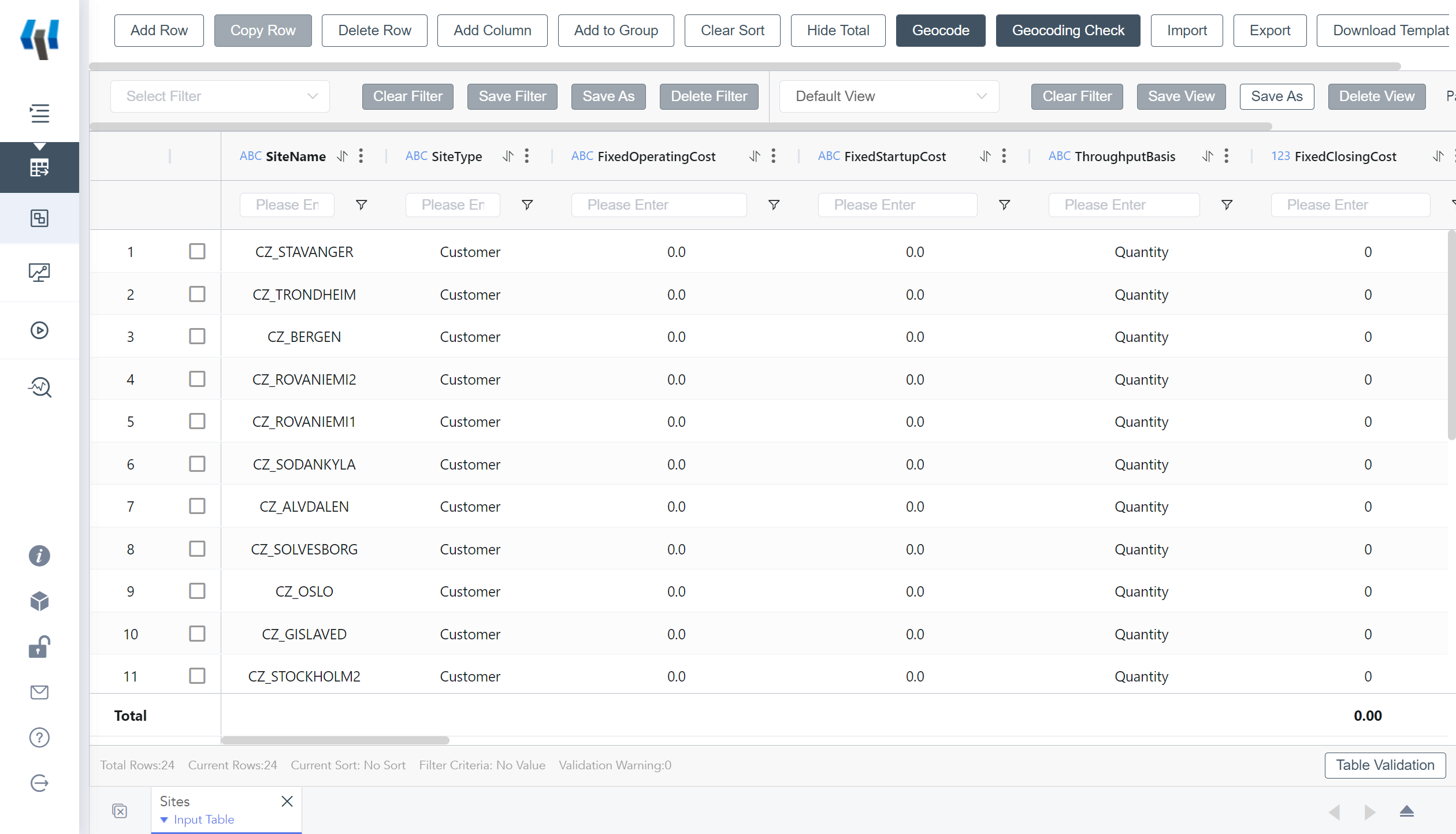Sort by the ThroughputBasis column
1456x834 pixels.
1208,156
